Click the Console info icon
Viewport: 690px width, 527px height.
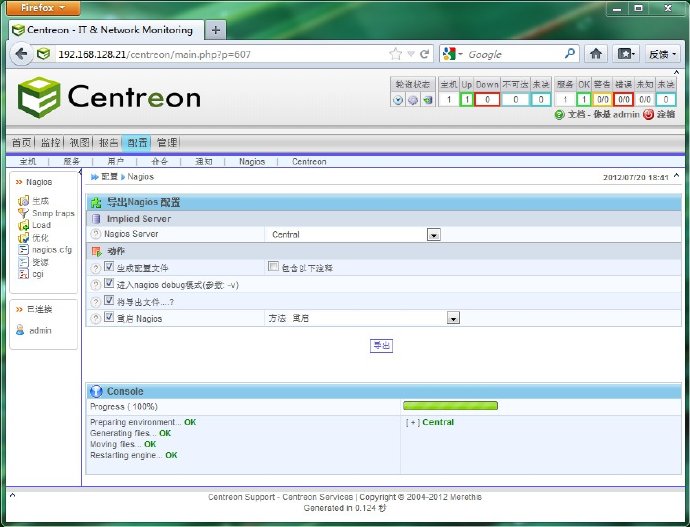click(x=96, y=391)
